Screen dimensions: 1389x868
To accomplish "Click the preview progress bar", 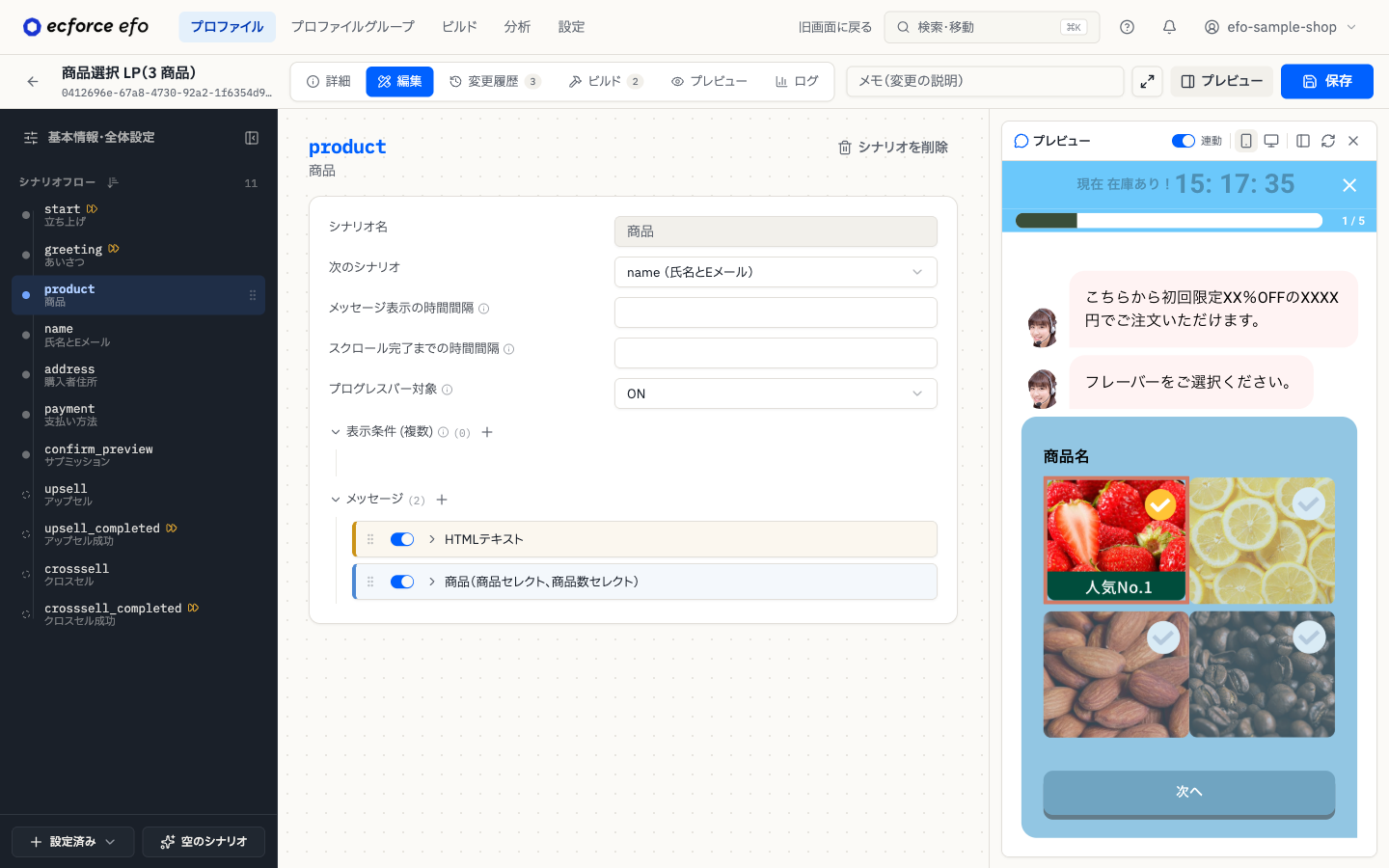I will (x=1168, y=221).
